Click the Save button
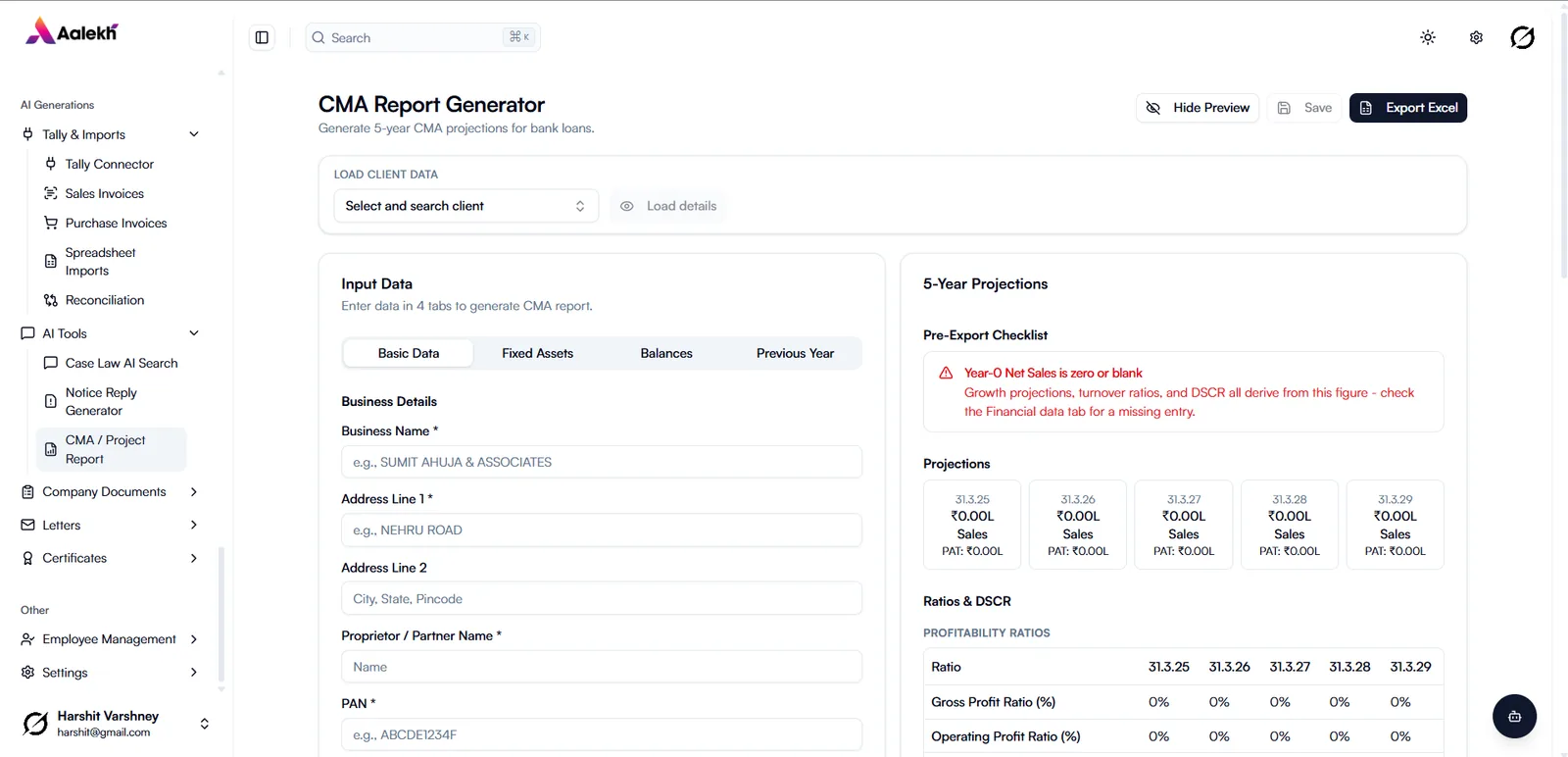The width and height of the screenshot is (1568, 757). [1304, 108]
